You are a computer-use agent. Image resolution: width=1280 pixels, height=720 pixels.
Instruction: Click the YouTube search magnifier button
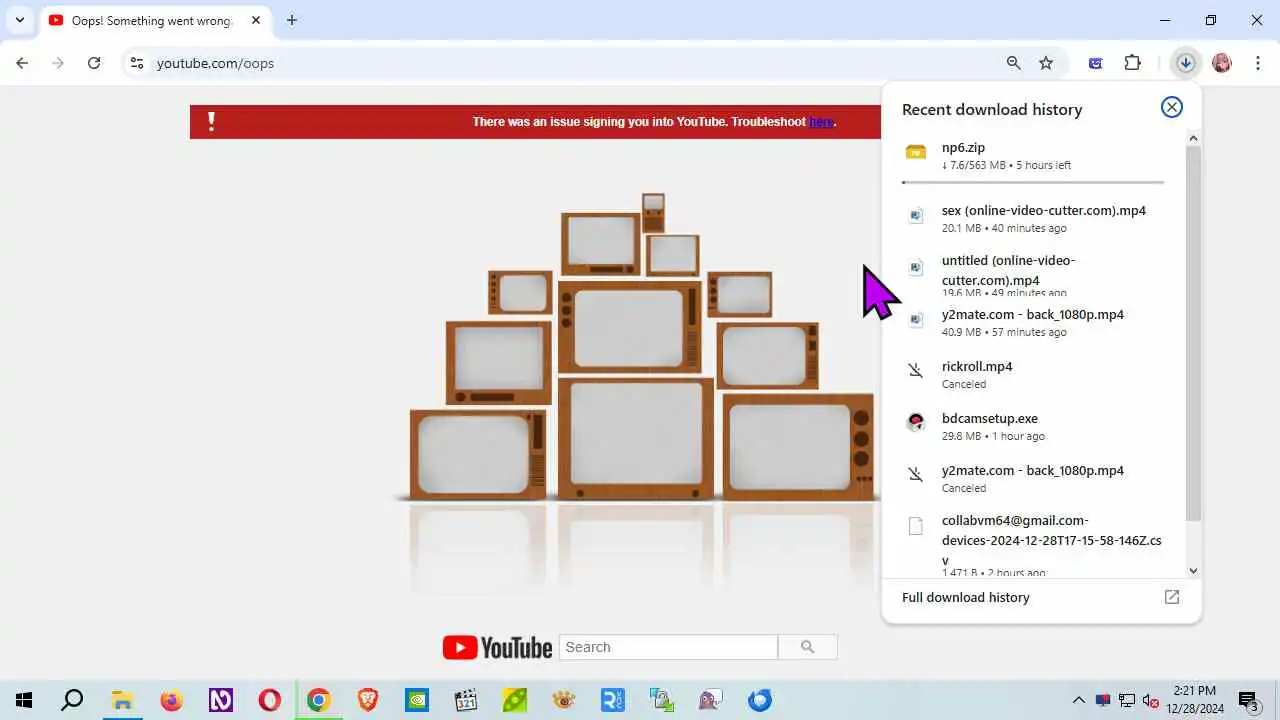808,647
